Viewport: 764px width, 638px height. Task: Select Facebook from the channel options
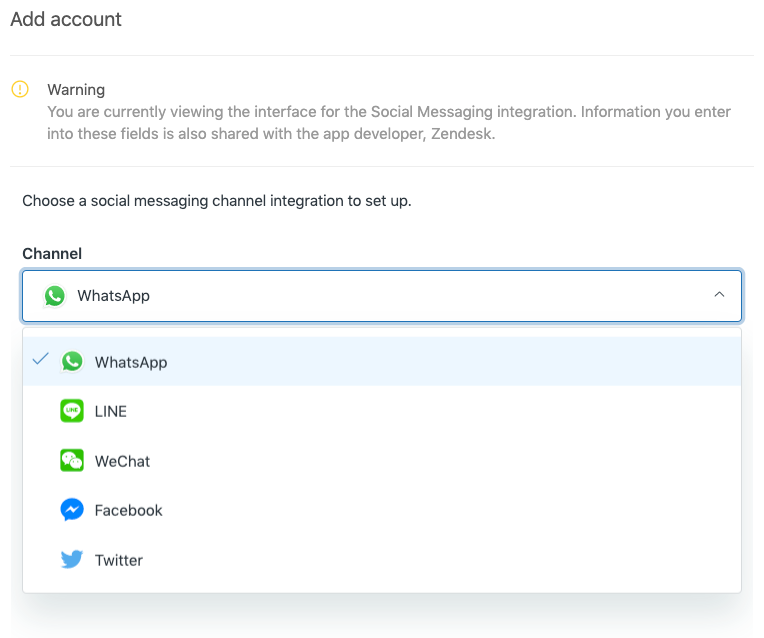tap(128, 510)
